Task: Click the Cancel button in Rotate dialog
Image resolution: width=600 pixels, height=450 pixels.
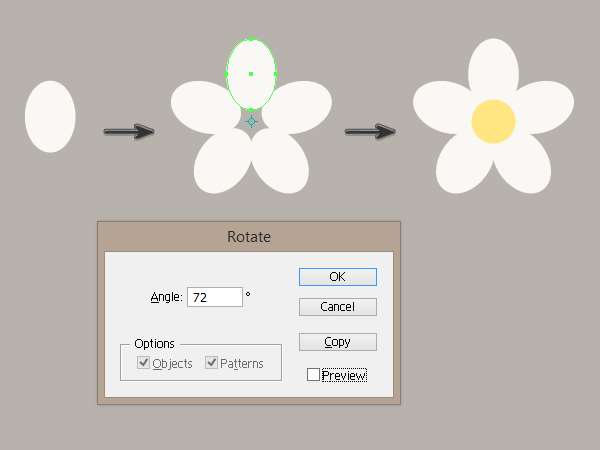Action: 338,307
